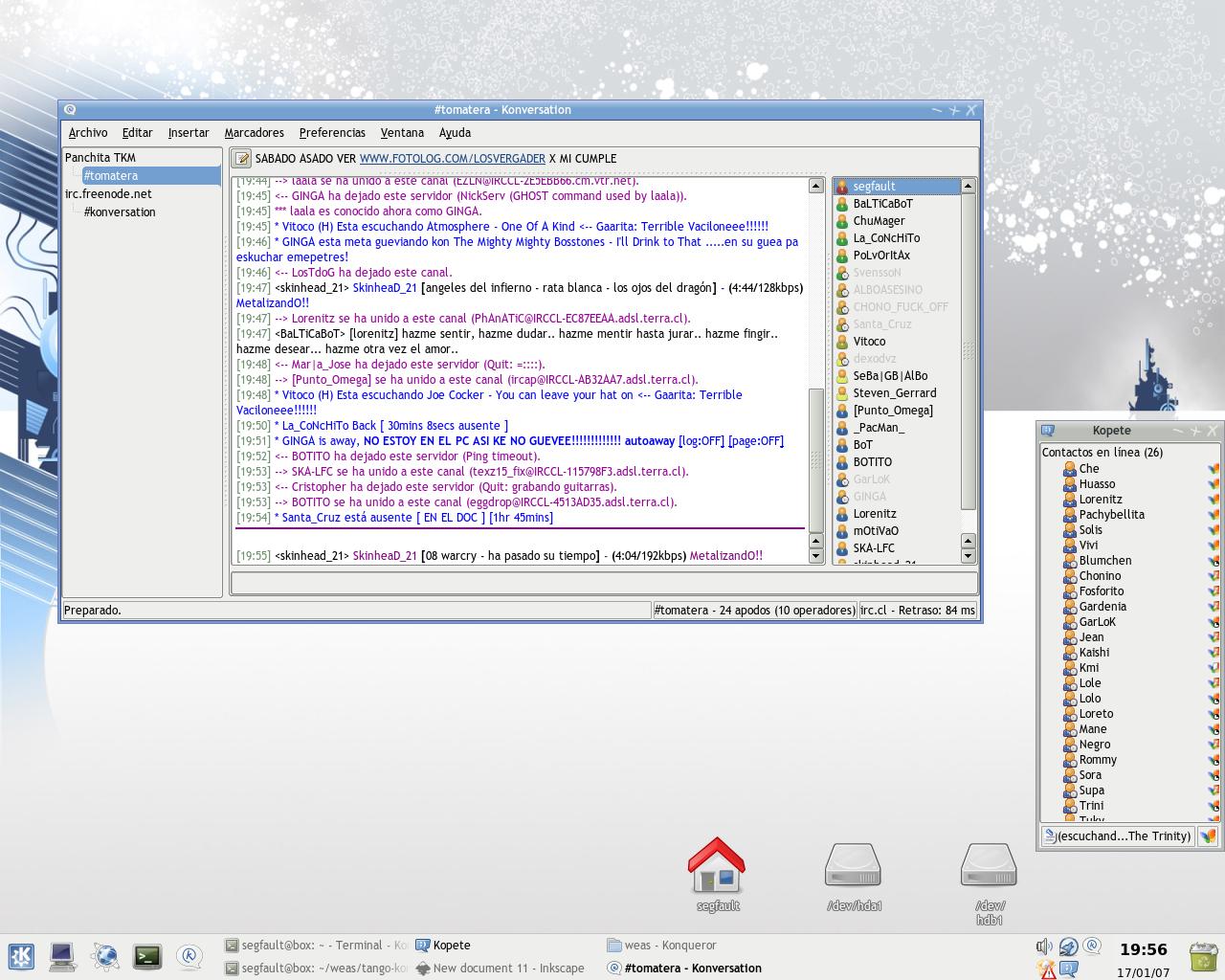Switch to segfault@box: ~ - Terminal taskbar entry
The image size is (1225, 980).
(x=315, y=946)
